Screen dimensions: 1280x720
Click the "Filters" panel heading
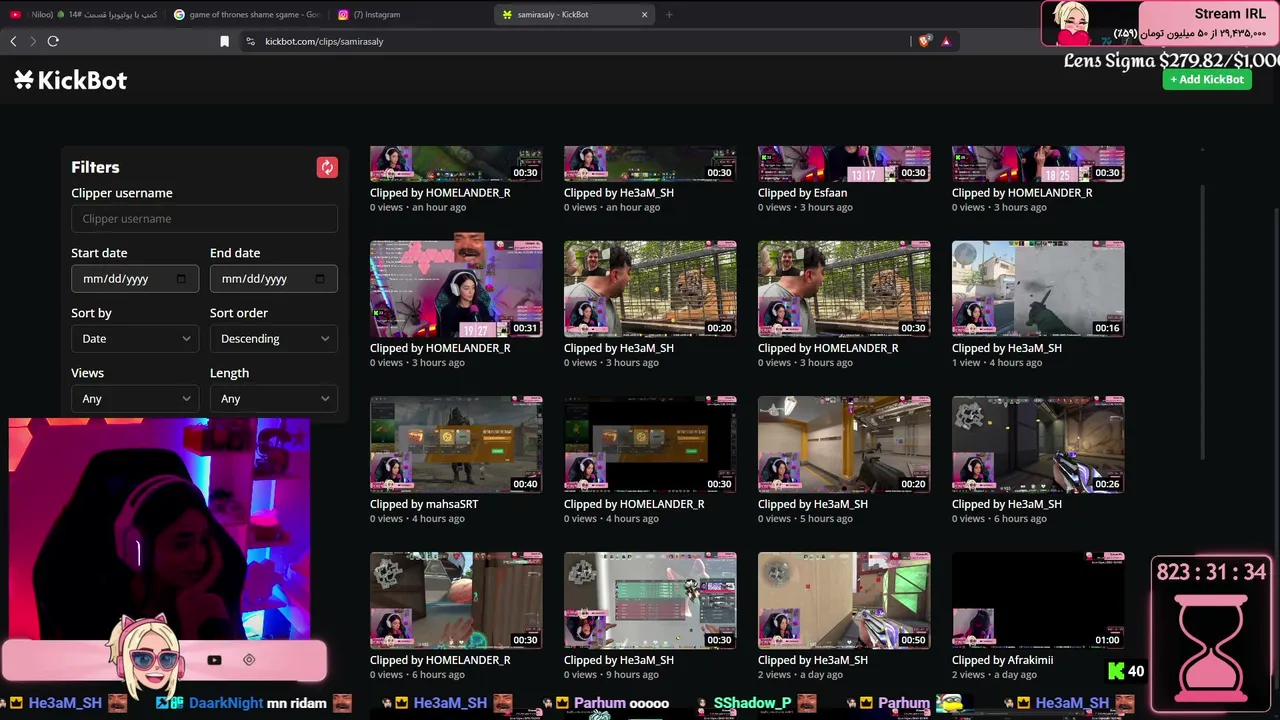(95, 167)
